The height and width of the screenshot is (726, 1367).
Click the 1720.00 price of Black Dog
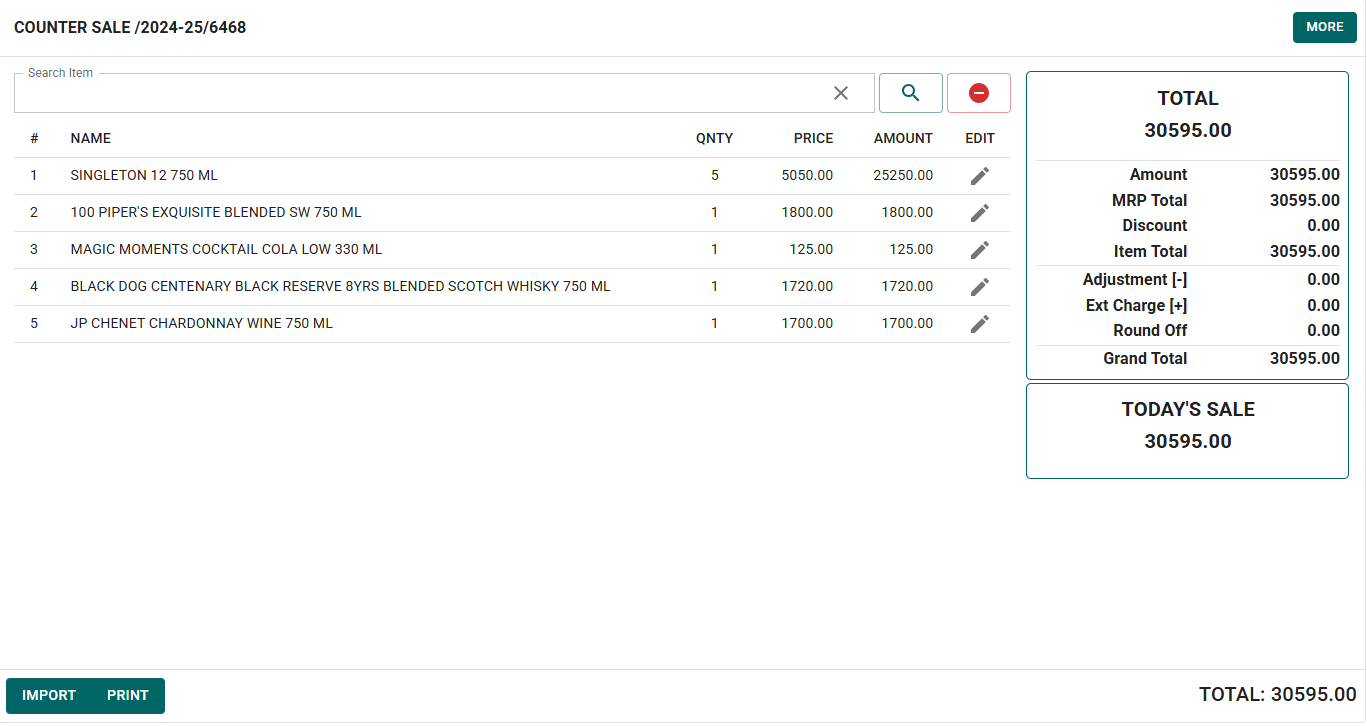point(807,286)
